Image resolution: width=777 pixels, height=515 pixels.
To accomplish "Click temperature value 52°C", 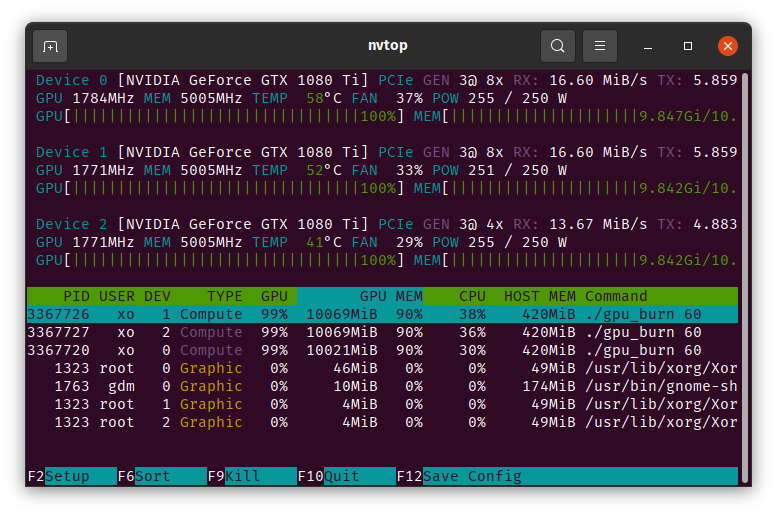I will point(324,170).
